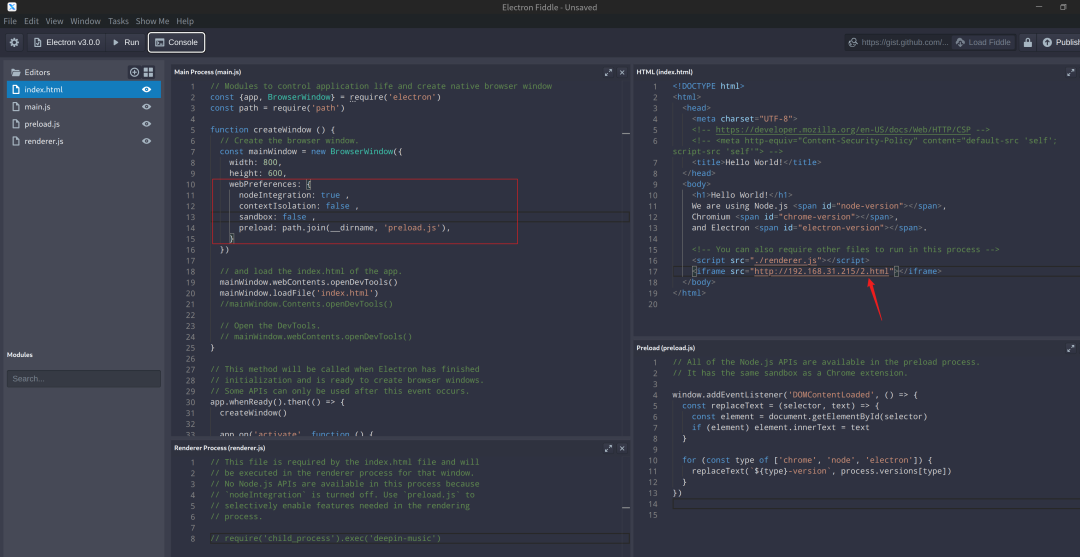Viewport: 1080px width, 557px height.
Task: Hide the main.js editor via eye icon
Action: tap(147, 107)
